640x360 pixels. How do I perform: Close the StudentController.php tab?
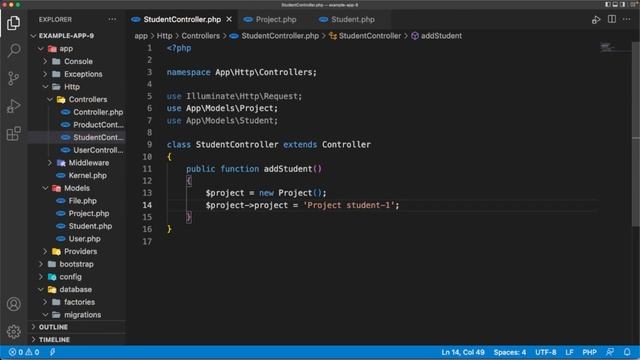229,19
